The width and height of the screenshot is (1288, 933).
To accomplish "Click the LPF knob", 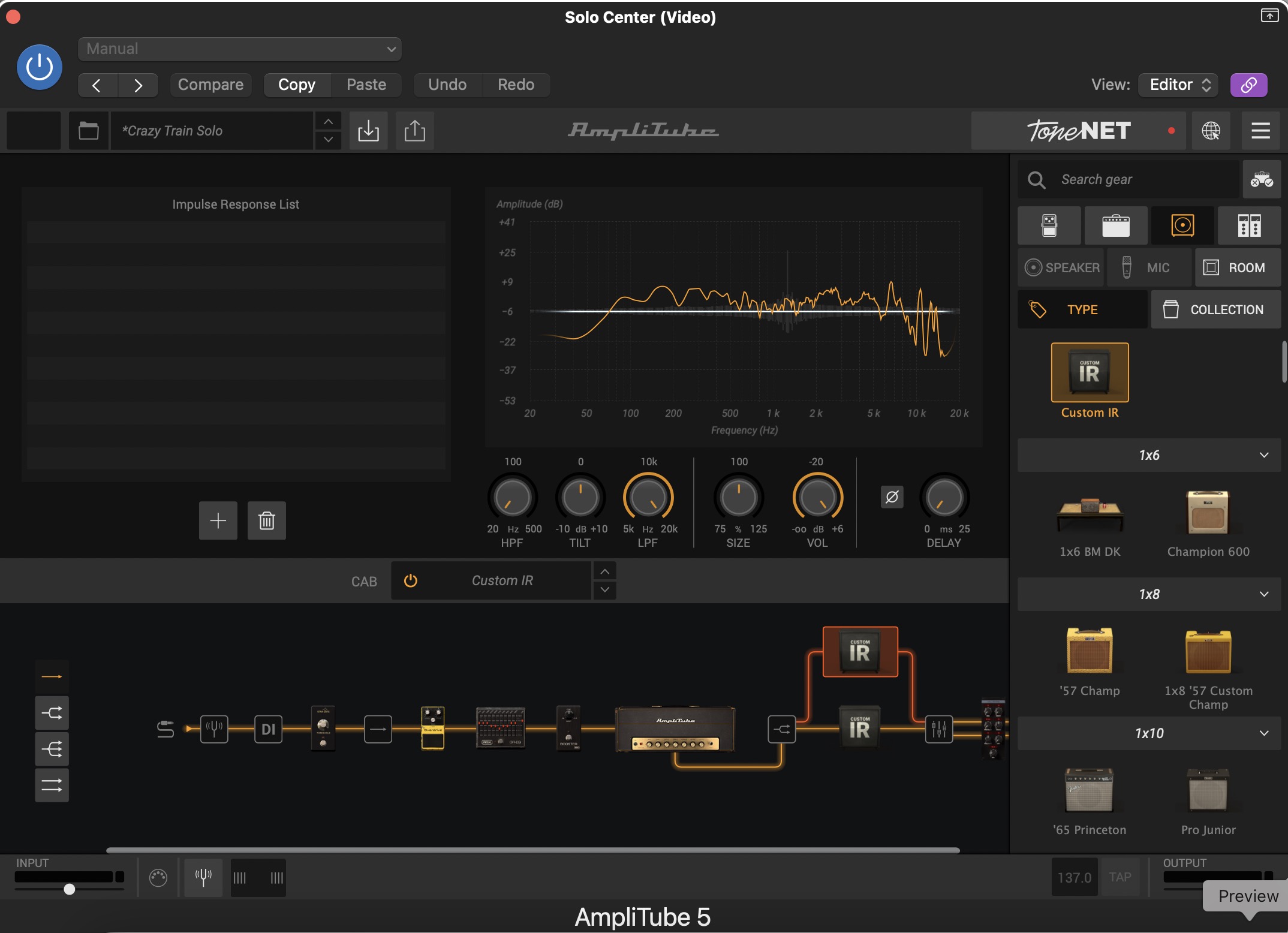I will [648, 497].
